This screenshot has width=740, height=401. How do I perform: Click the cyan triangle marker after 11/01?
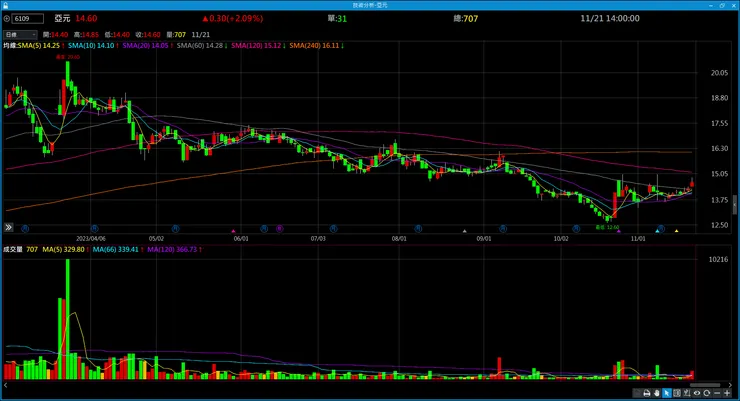[x=657, y=231]
